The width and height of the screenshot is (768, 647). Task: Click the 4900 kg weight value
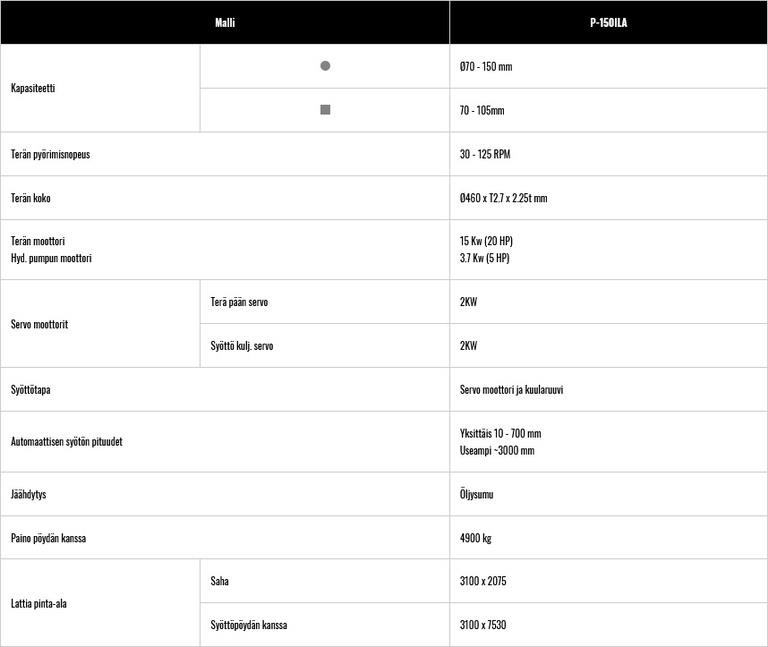click(x=475, y=538)
